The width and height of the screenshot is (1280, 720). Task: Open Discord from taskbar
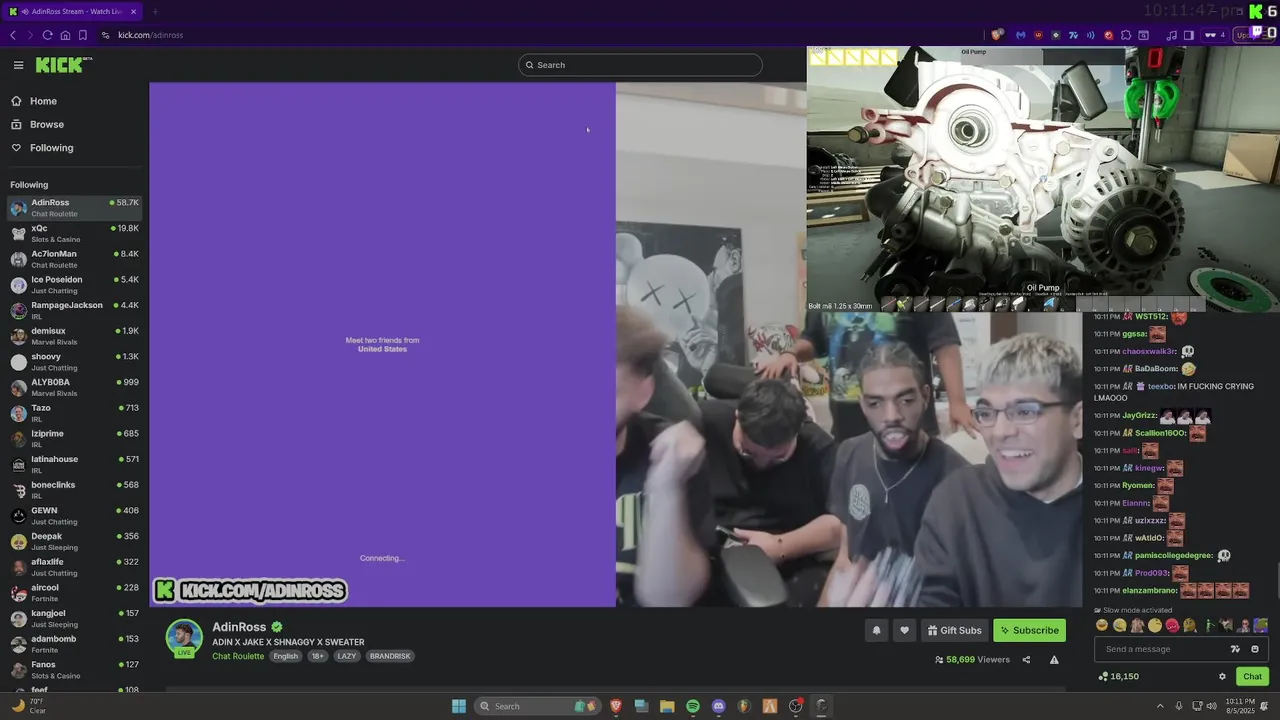[718, 706]
